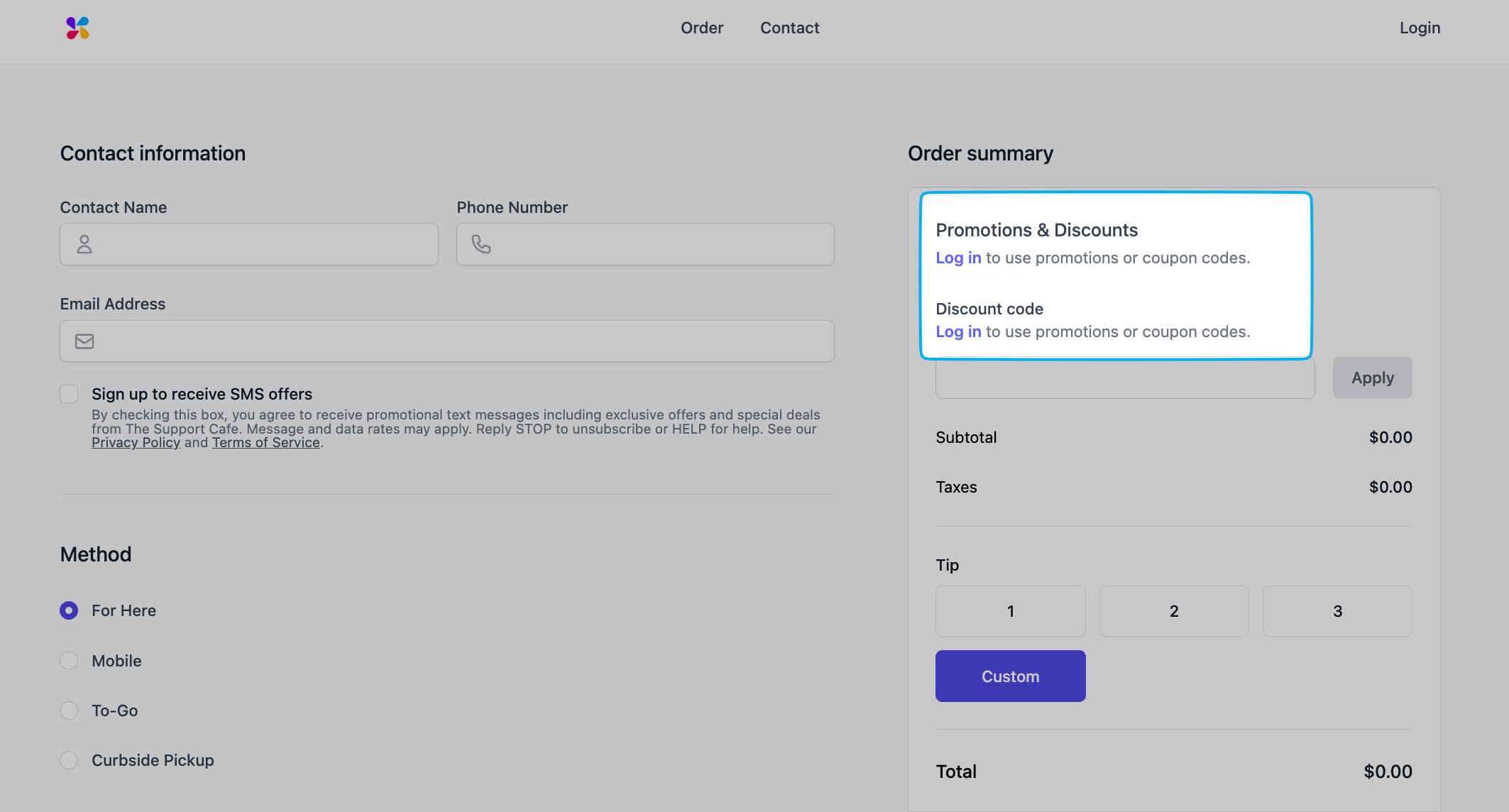
Task: Choose the Mobile radio option
Action: pos(69,661)
